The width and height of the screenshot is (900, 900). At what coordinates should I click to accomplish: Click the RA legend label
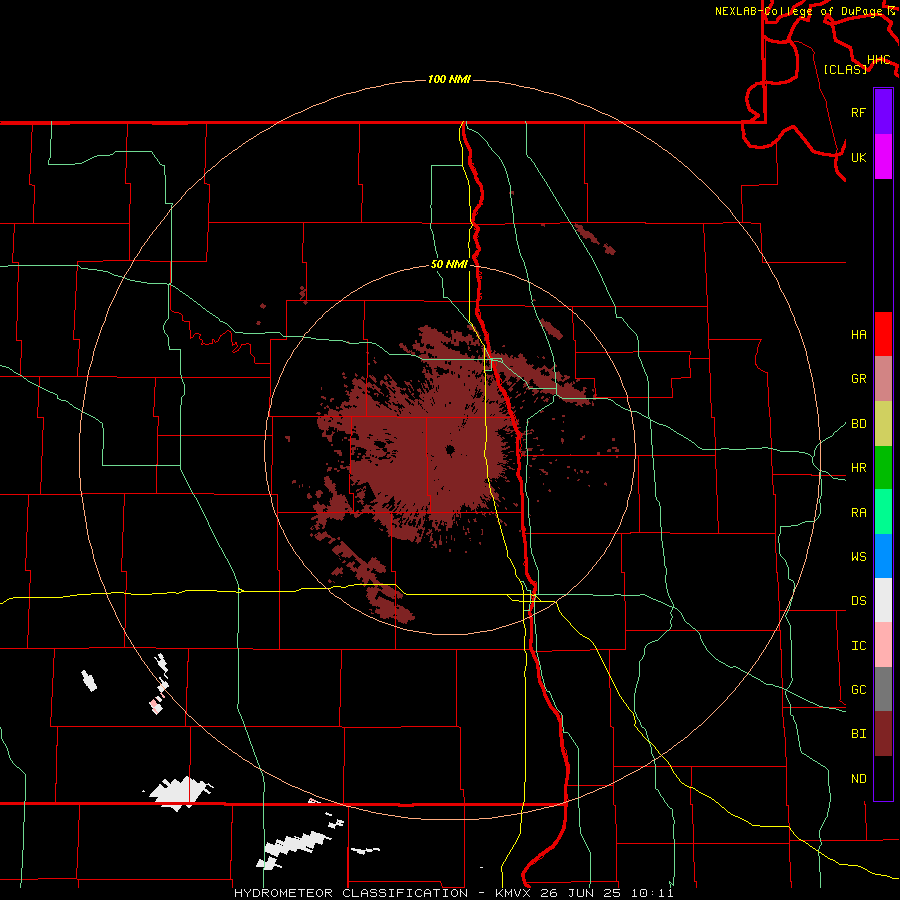tap(858, 512)
